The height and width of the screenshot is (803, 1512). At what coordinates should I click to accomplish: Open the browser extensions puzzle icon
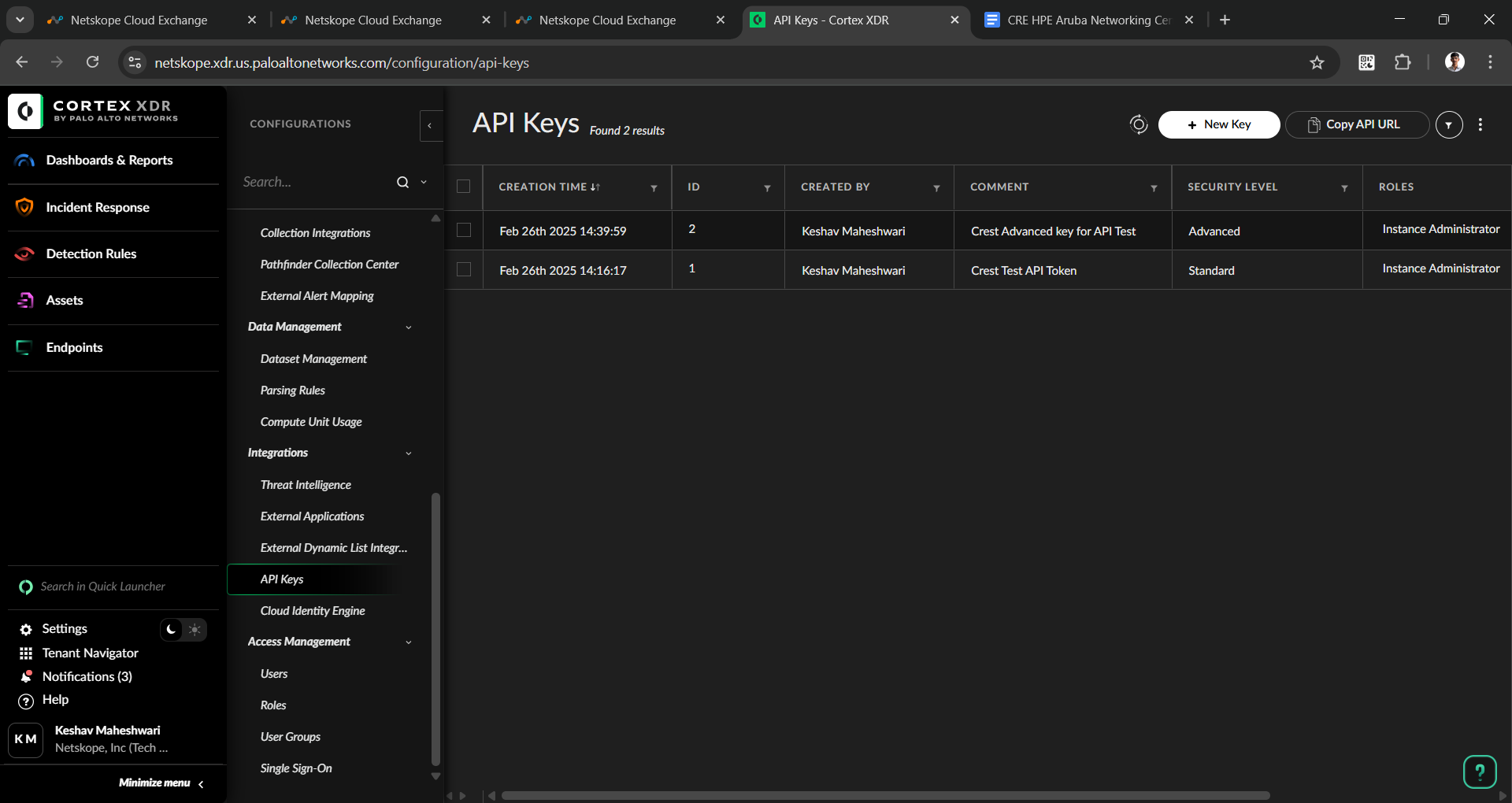(x=1403, y=63)
